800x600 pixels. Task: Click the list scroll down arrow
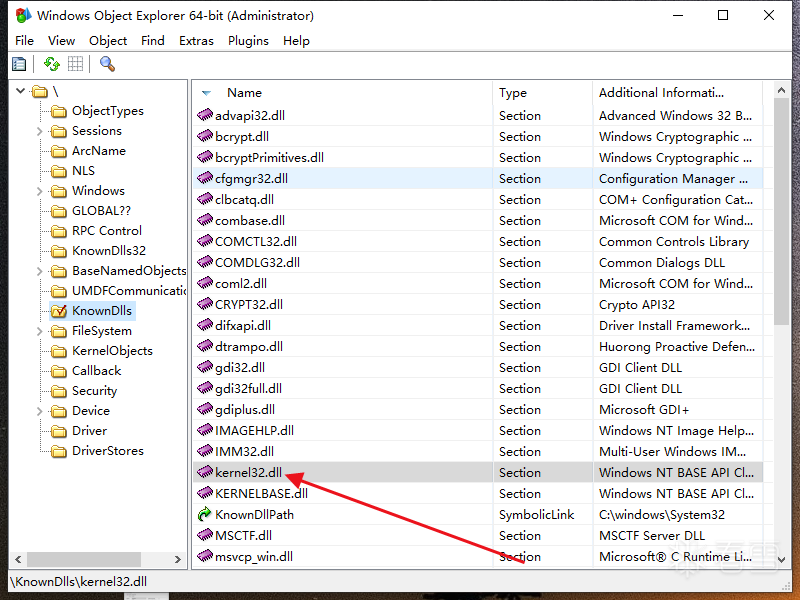coord(781,560)
